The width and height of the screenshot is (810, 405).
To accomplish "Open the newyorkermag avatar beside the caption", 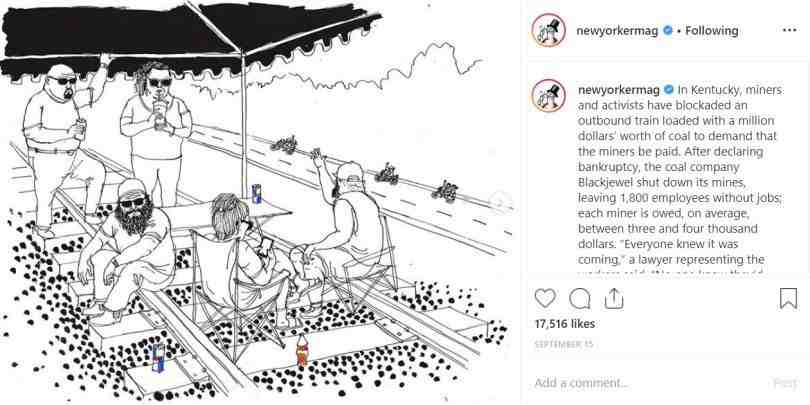I will tap(549, 96).
